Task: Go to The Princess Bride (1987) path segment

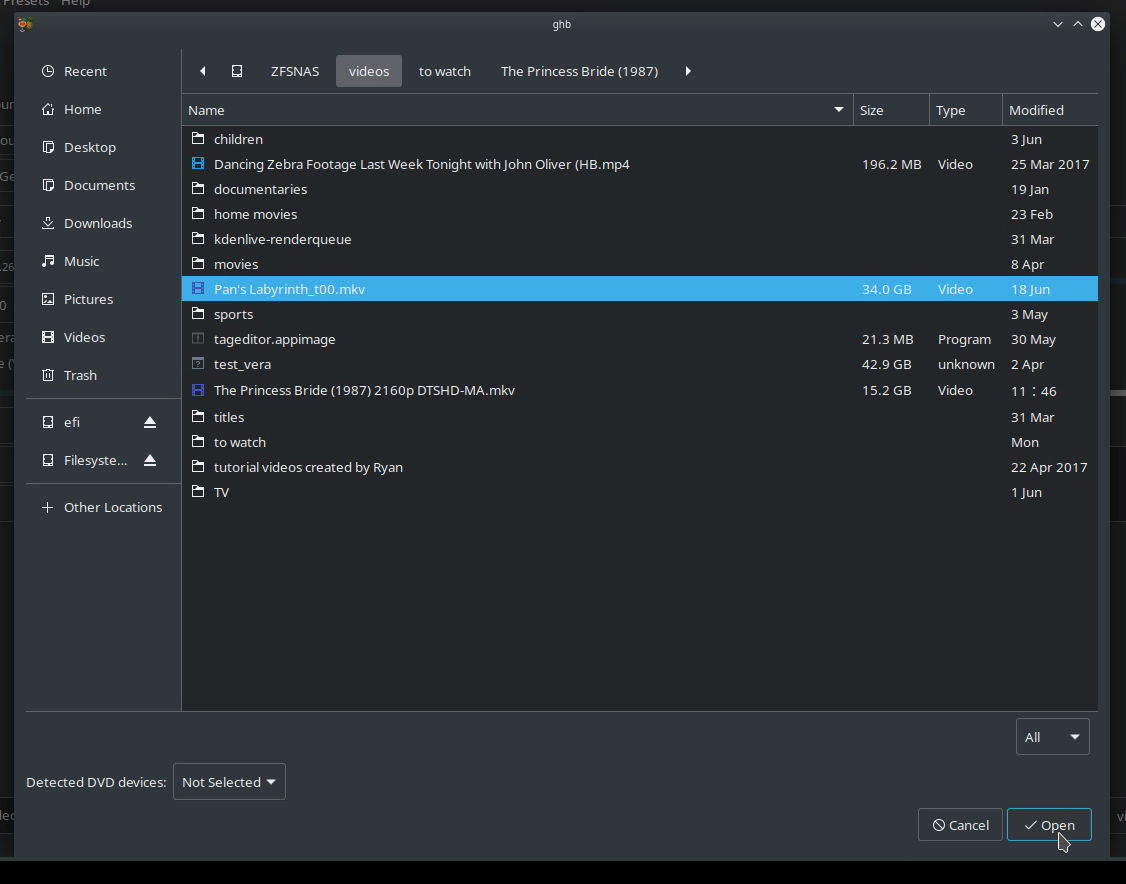Action: (x=580, y=71)
